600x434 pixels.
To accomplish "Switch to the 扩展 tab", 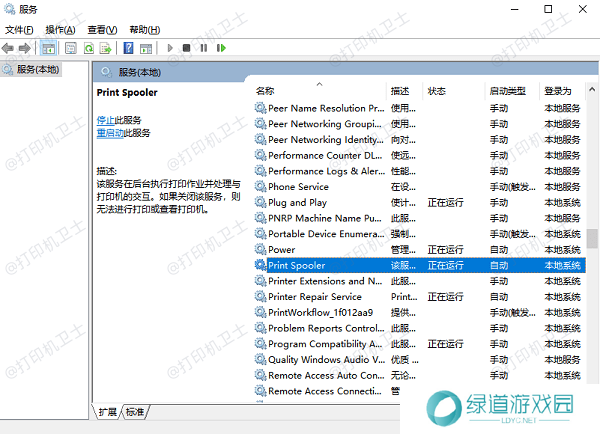I will click(107, 412).
